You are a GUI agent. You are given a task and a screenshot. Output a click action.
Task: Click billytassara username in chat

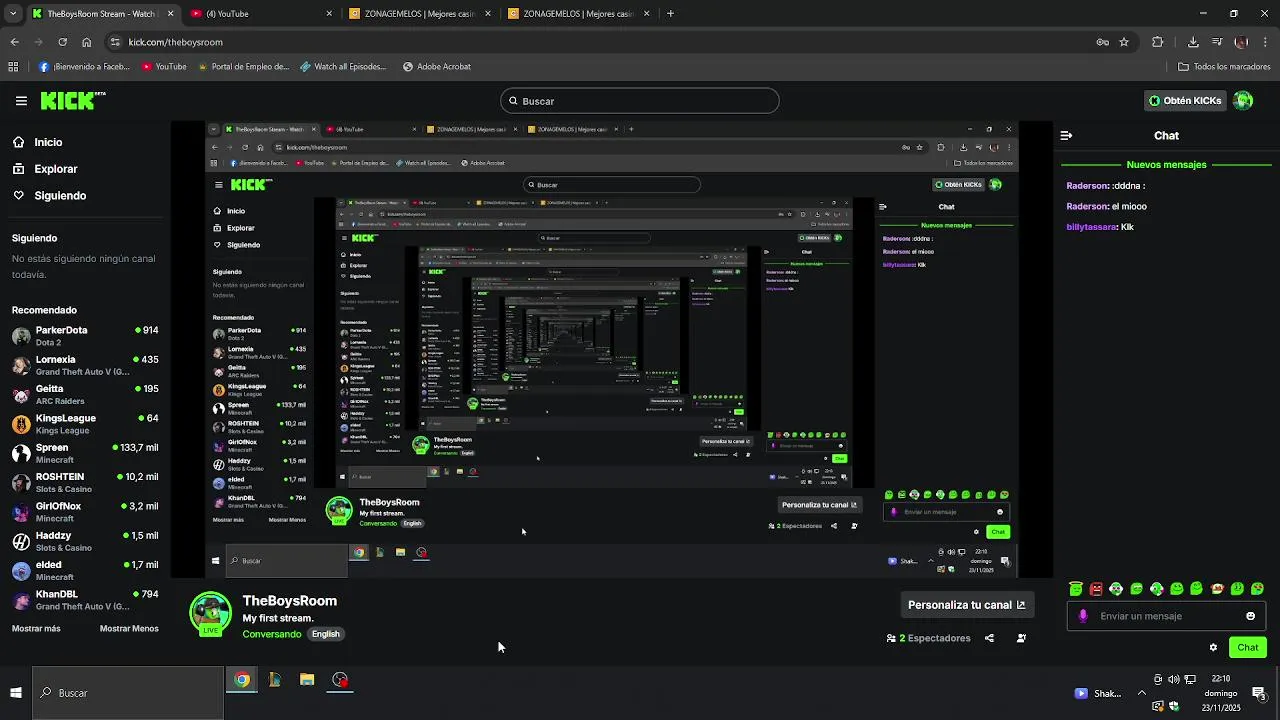tap(1091, 227)
